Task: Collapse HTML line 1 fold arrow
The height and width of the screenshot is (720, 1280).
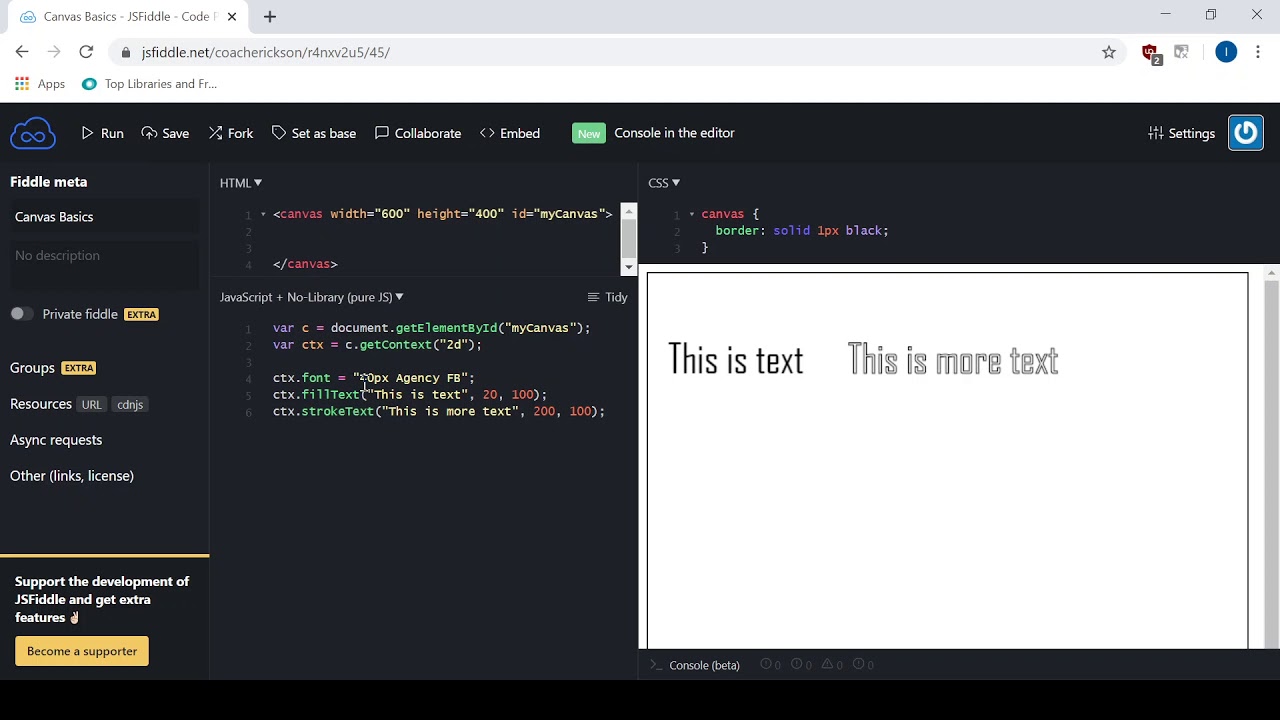Action: click(263, 214)
